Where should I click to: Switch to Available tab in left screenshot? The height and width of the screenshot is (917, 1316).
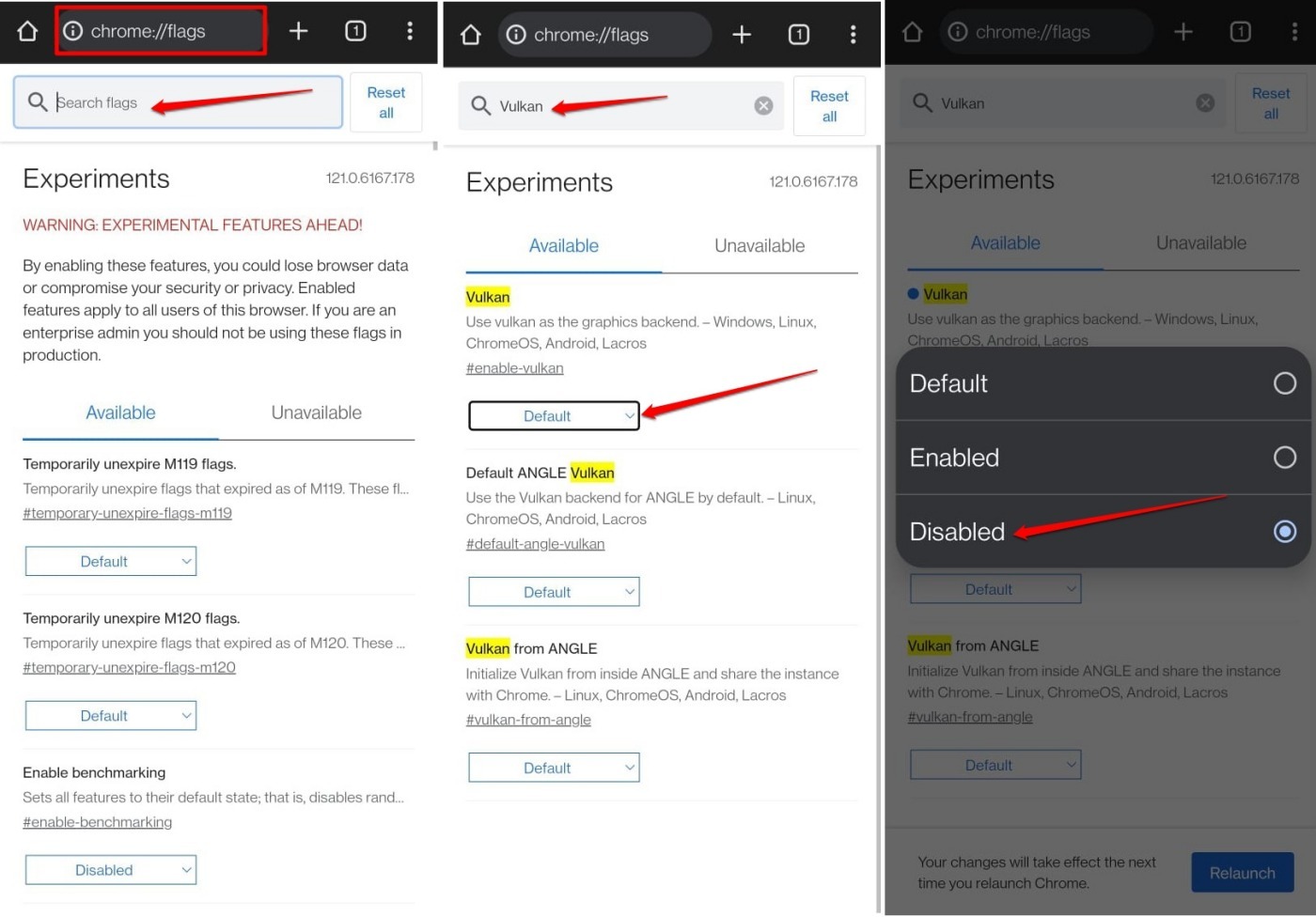tap(120, 413)
